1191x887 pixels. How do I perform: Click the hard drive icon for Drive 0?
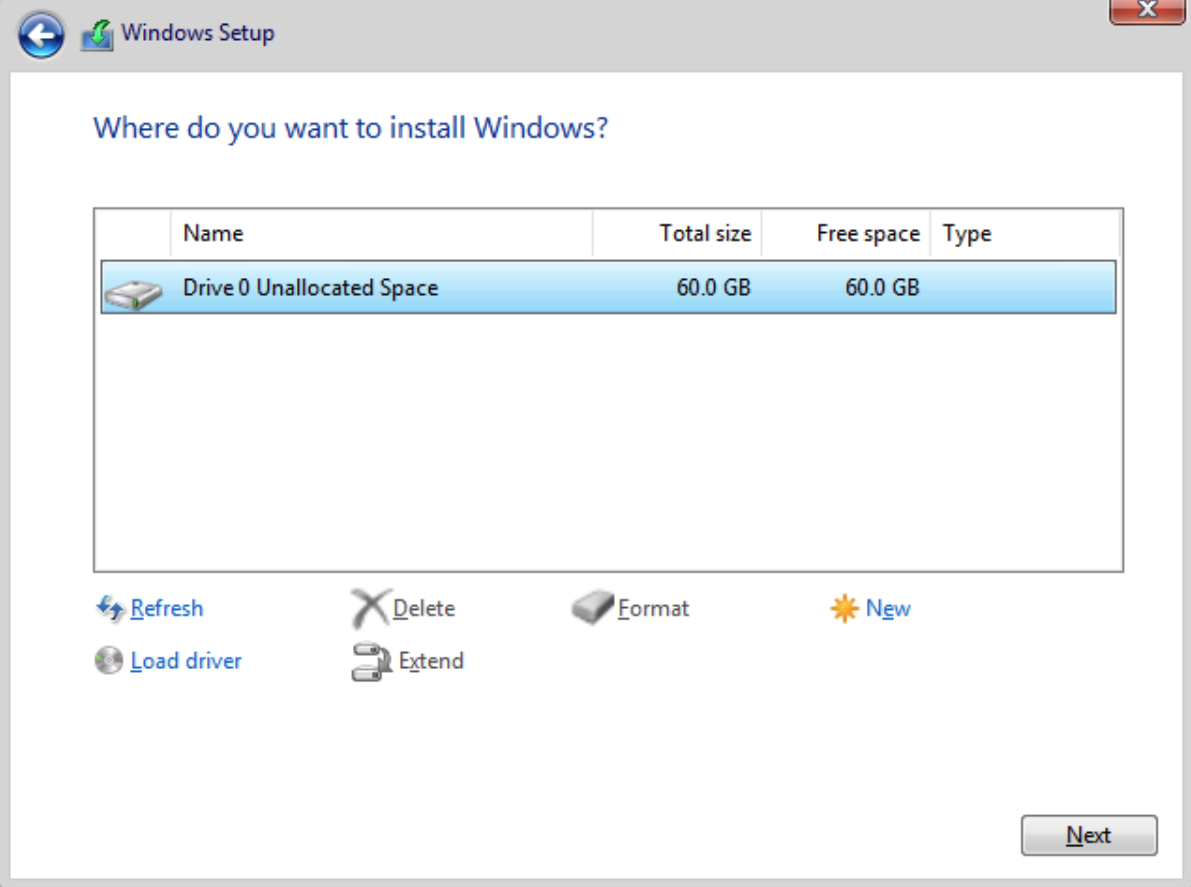point(133,293)
